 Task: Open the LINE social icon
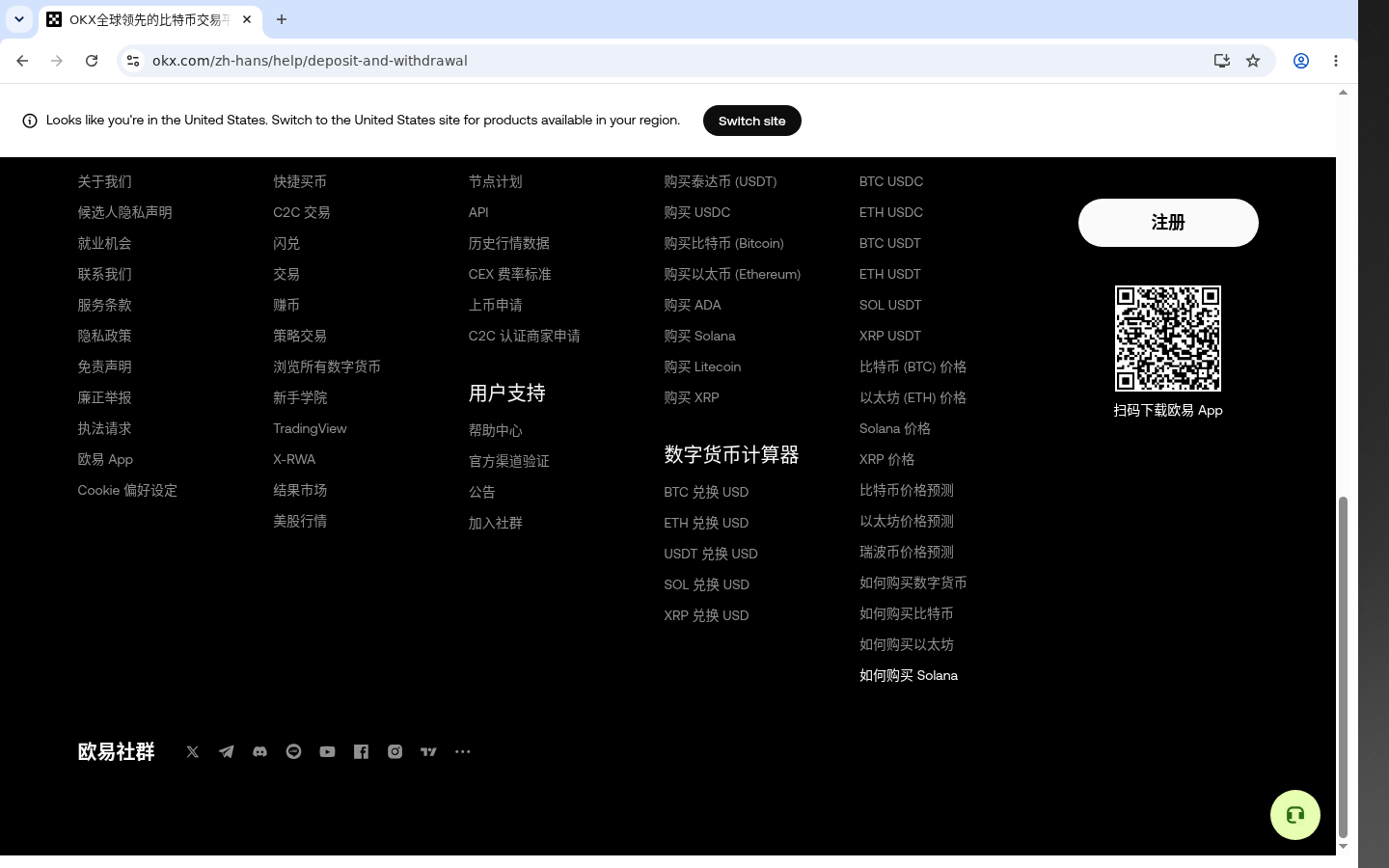tap(294, 752)
